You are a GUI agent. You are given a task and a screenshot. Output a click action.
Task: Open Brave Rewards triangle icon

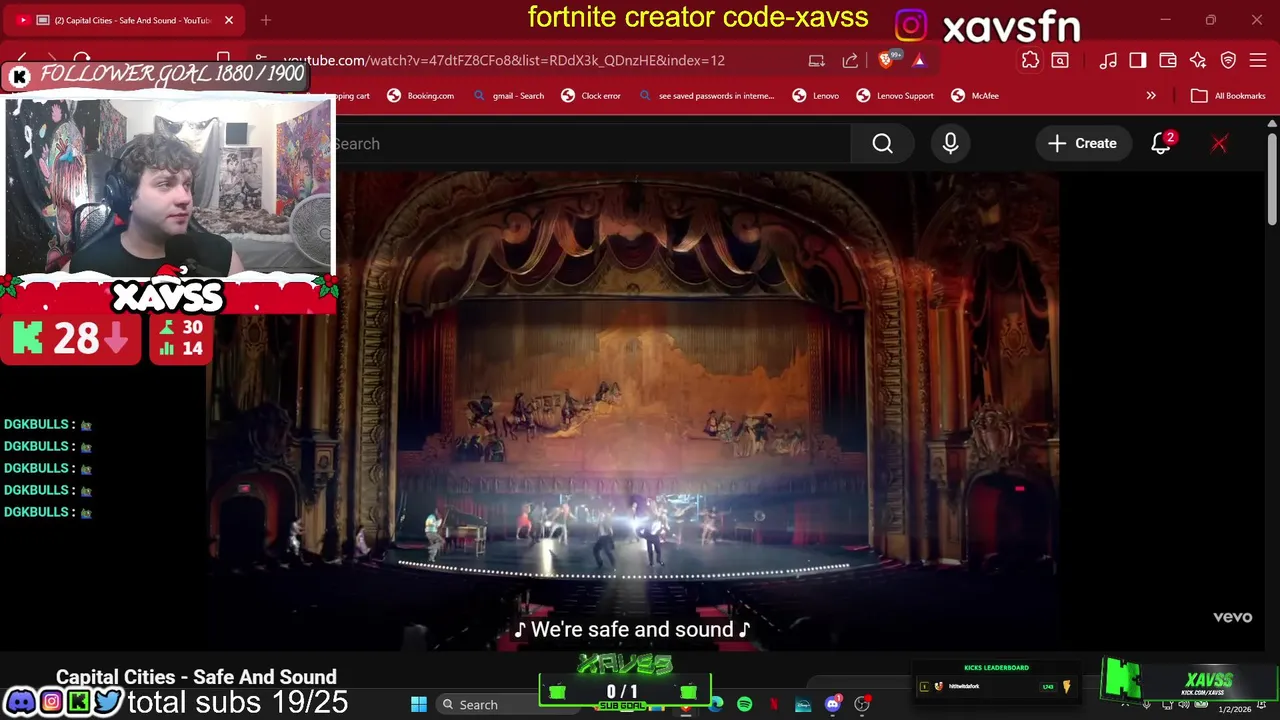click(919, 60)
